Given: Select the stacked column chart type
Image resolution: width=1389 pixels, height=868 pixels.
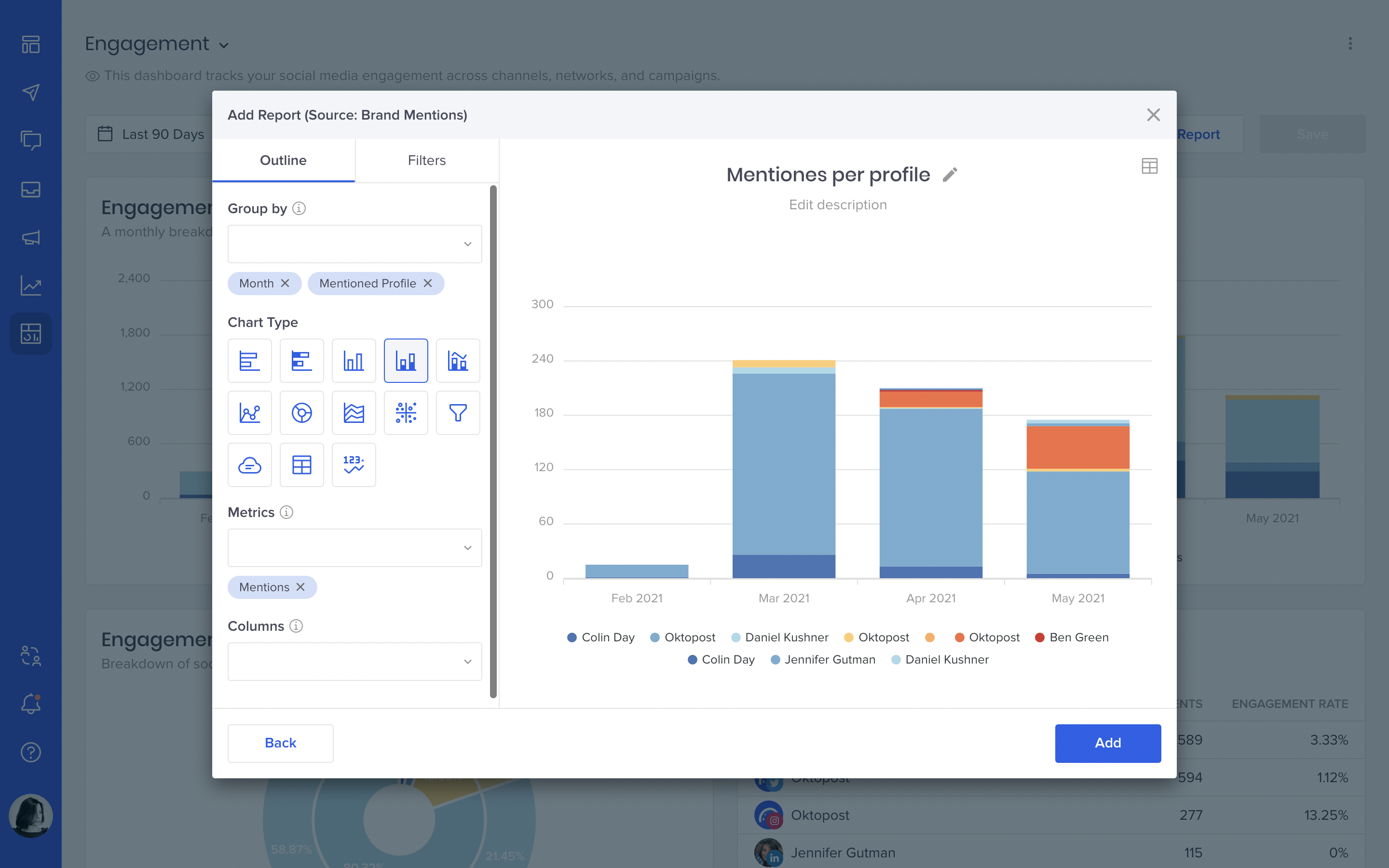Looking at the screenshot, I should pos(406,361).
